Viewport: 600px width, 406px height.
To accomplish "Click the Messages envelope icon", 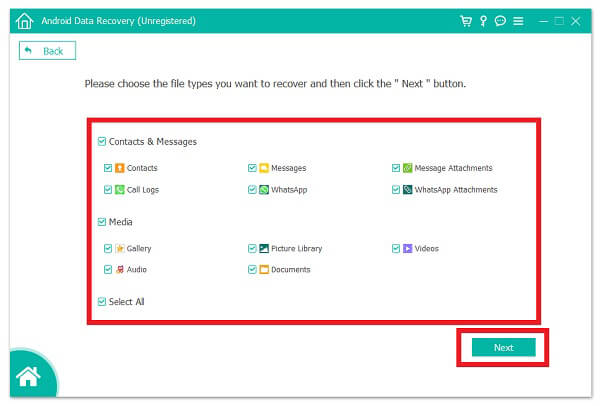I will [x=264, y=168].
